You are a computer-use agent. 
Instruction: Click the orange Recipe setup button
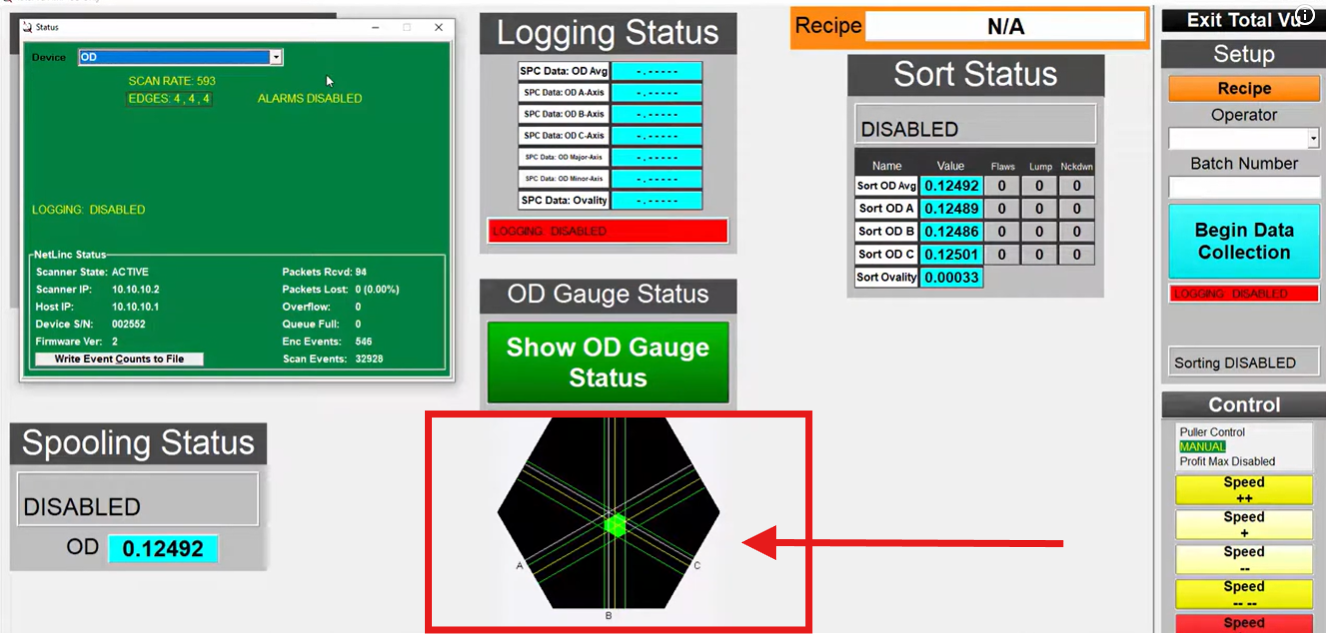click(1244, 89)
